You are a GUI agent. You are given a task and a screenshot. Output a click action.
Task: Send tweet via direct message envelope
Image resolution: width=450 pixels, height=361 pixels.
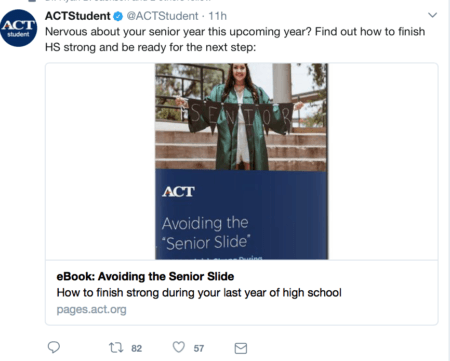[x=241, y=348]
